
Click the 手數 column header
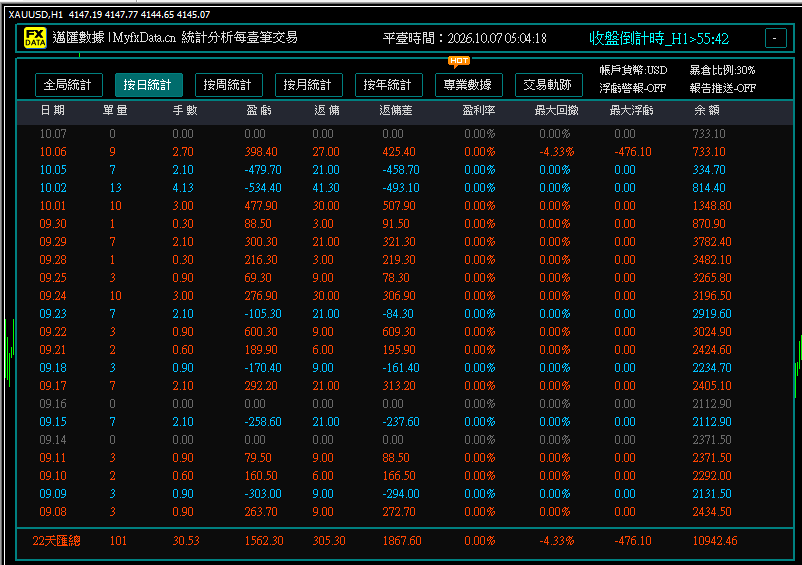pos(185,110)
